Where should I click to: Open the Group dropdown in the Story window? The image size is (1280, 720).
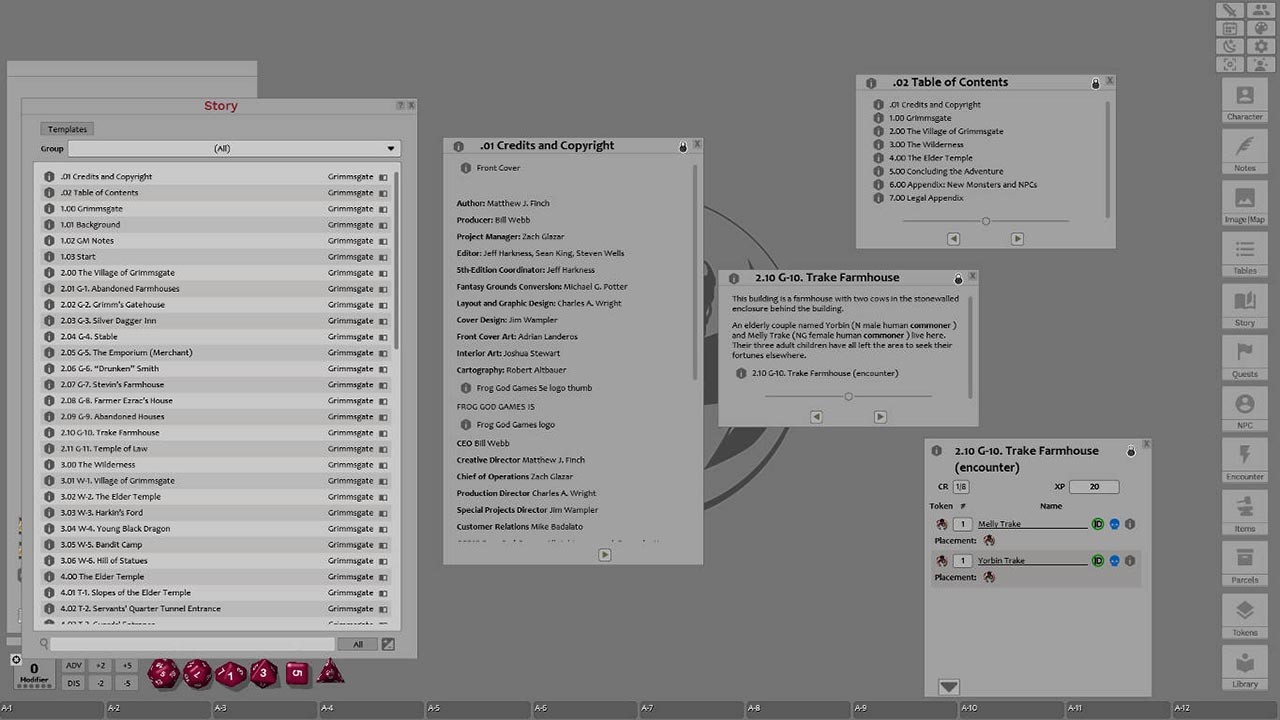(x=390, y=148)
